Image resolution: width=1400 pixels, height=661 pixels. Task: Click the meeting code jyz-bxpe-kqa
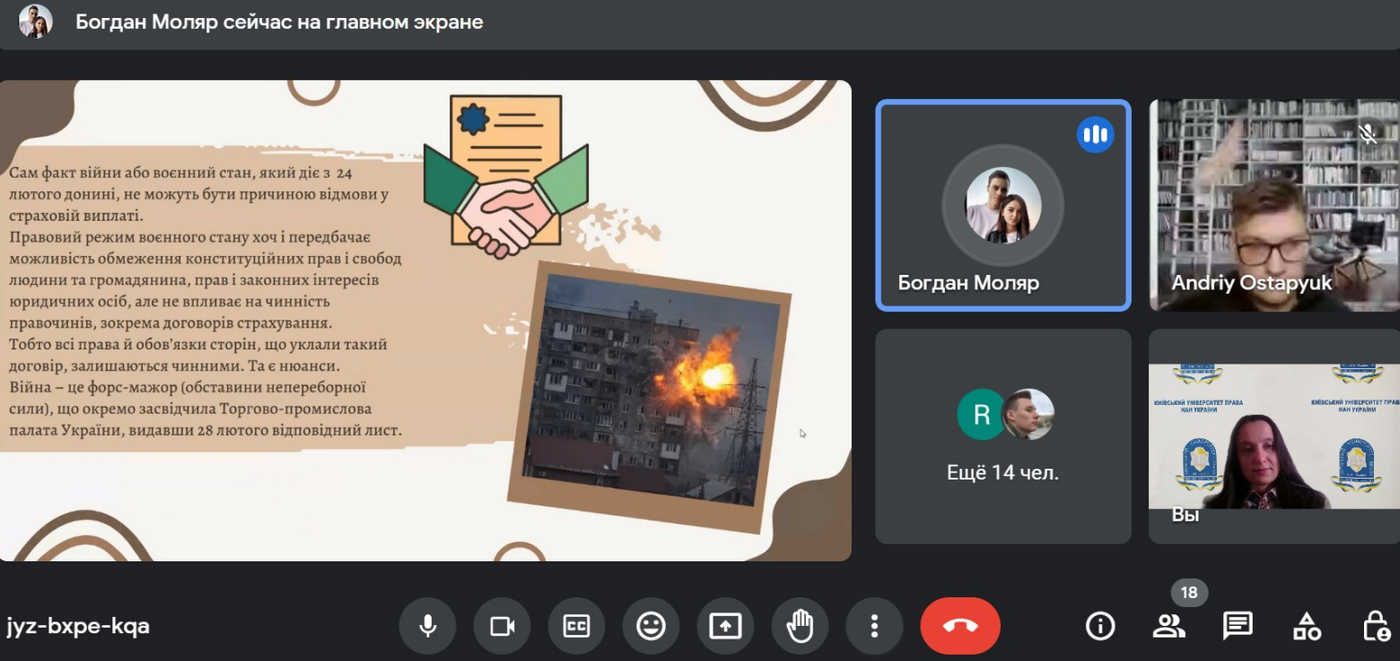78,627
